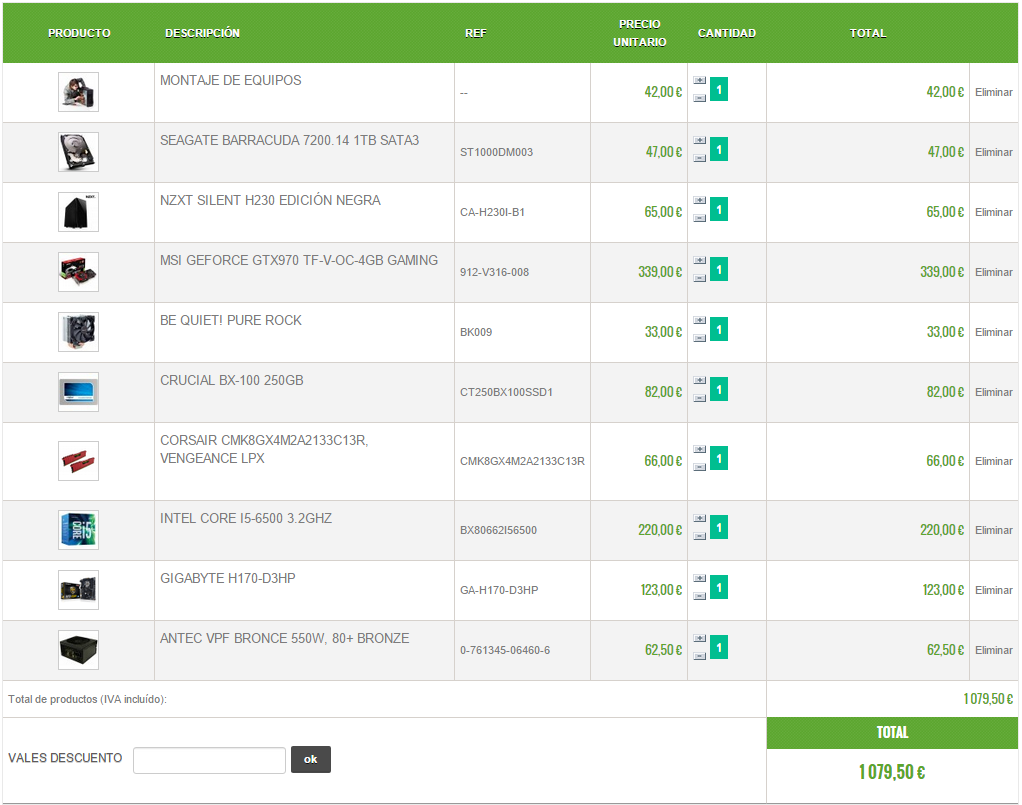Click reference 'CT250BX100SSD1'
This screenshot has width=1022, height=805.
(x=506, y=392)
